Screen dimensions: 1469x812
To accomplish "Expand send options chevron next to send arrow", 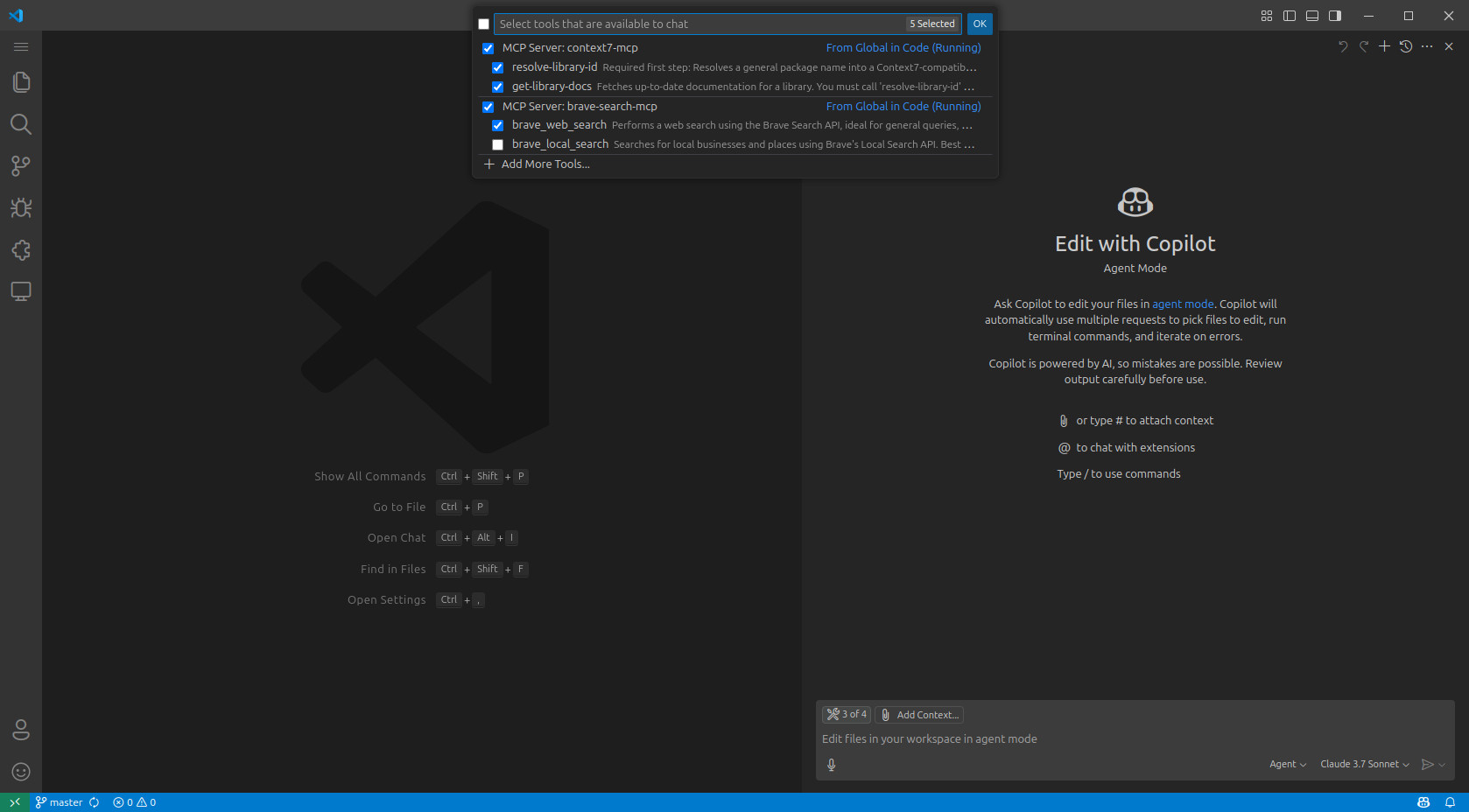I will (x=1442, y=765).
